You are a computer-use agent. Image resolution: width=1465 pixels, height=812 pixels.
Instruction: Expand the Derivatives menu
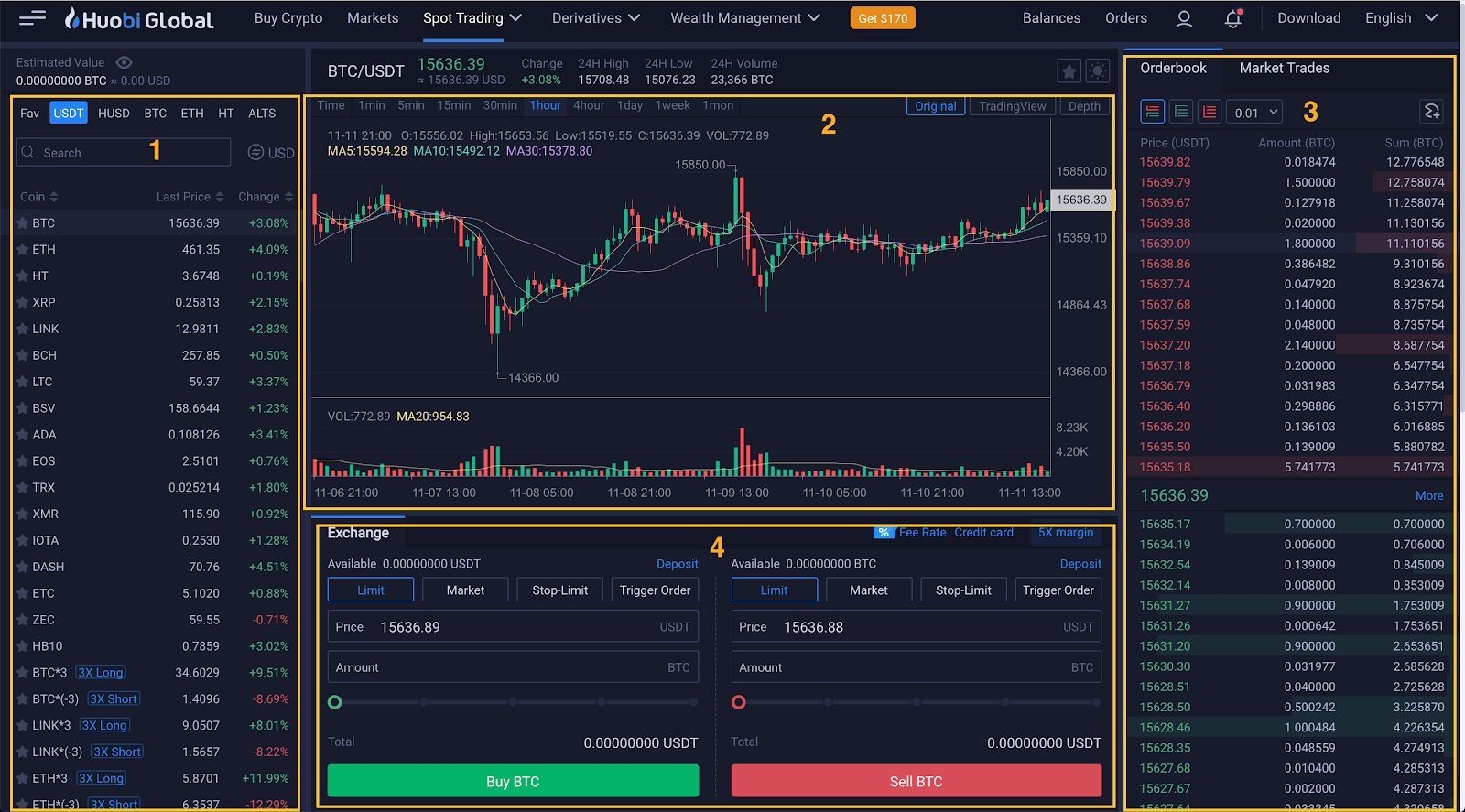point(596,18)
